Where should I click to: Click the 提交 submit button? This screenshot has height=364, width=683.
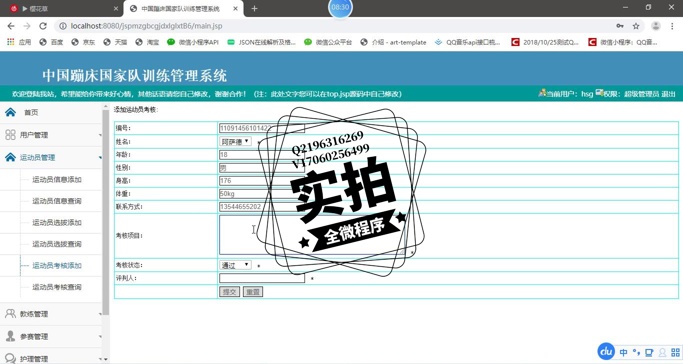click(229, 292)
